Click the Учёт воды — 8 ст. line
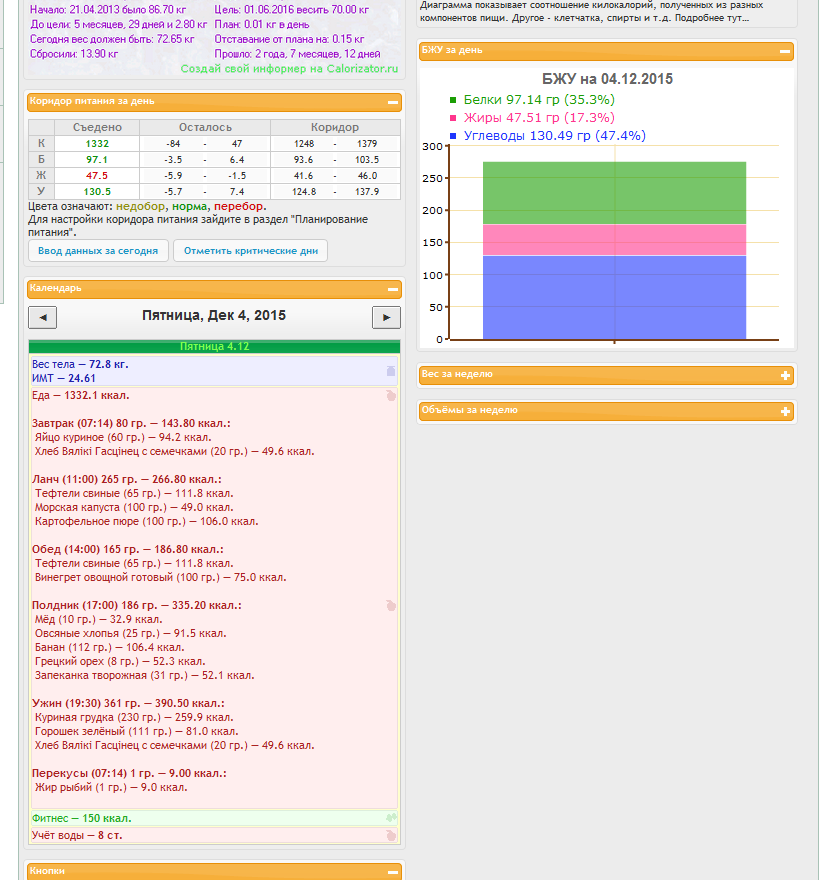 (77, 835)
